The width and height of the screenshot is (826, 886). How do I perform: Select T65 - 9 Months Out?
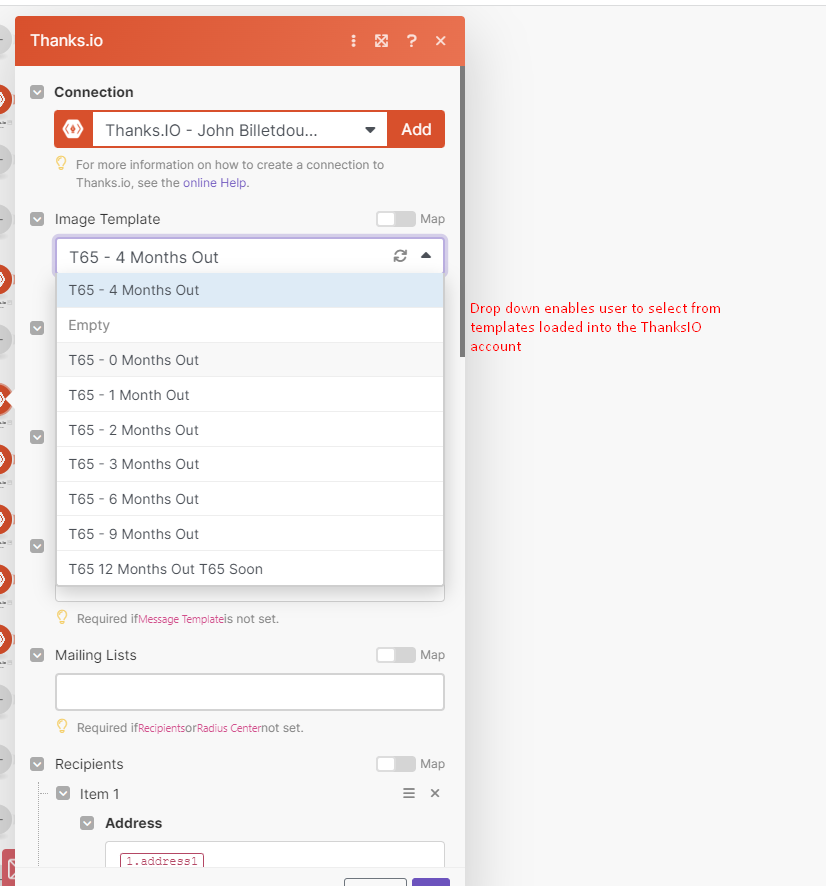[250, 535]
